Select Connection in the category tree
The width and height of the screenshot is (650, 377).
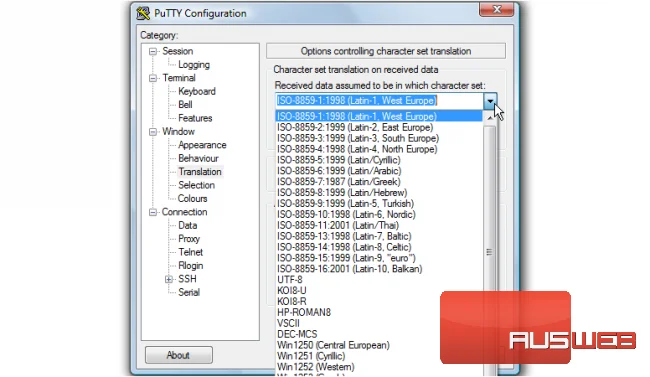tap(184, 212)
